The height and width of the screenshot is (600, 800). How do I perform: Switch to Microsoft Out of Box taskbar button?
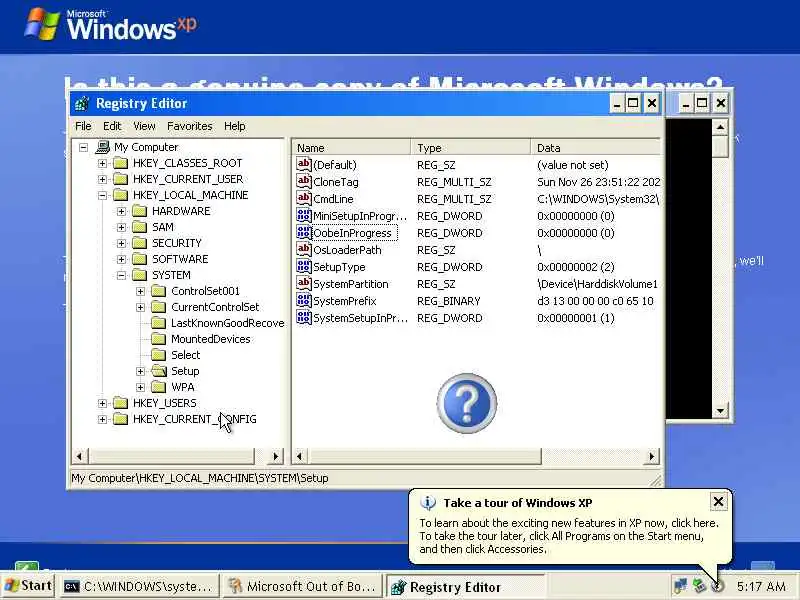pyautogui.click(x=303, y=587)
